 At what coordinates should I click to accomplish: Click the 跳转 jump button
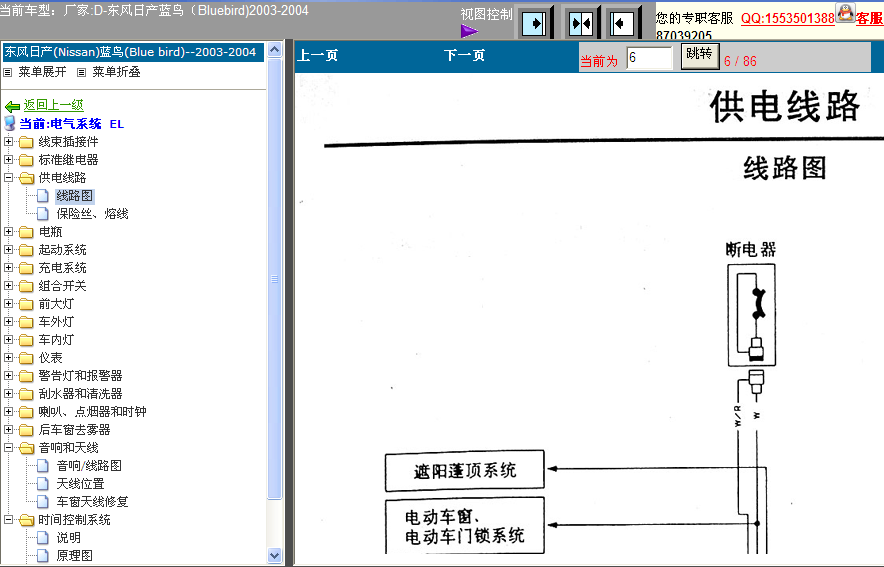pyautogui.click(x=700, y=56)
